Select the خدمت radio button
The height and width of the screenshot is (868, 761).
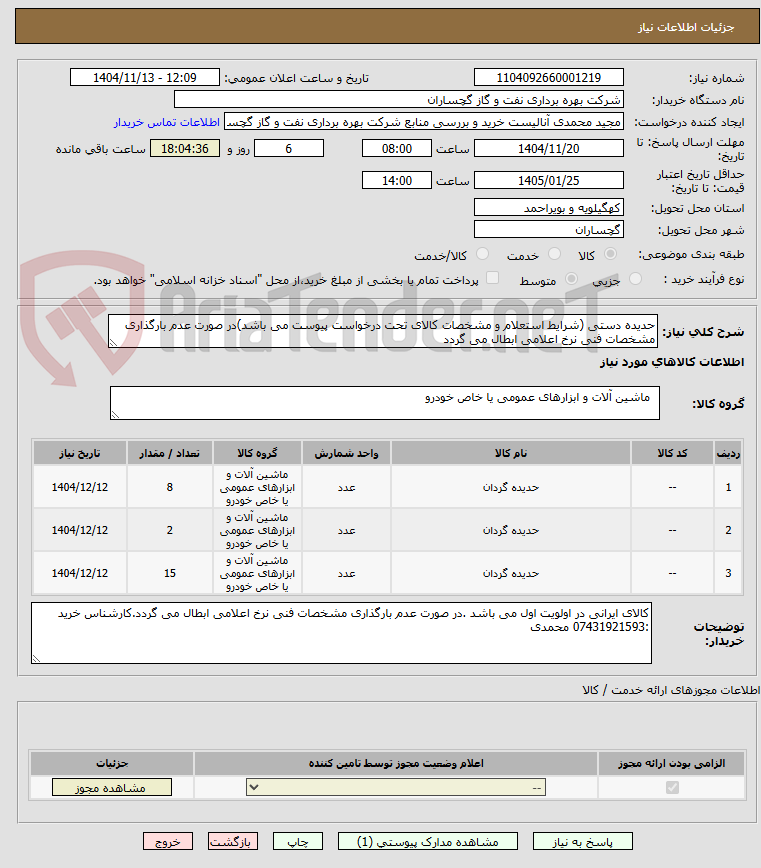(554, 254)
